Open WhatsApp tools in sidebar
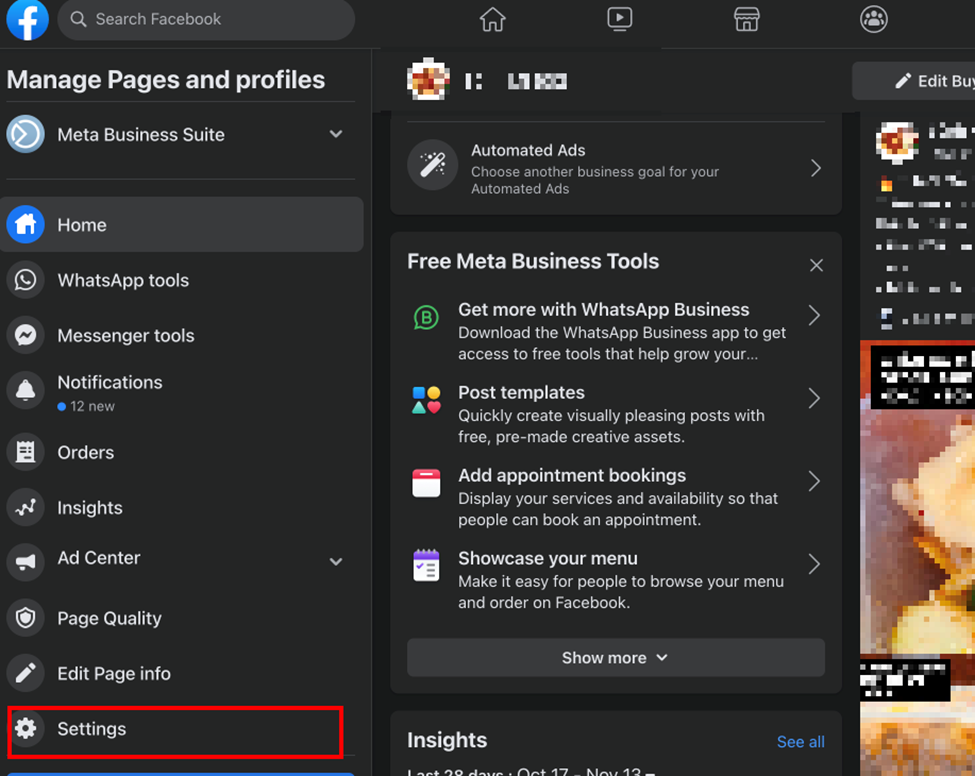The width and height of the screenshot is (975, 776). click(123, 280)
